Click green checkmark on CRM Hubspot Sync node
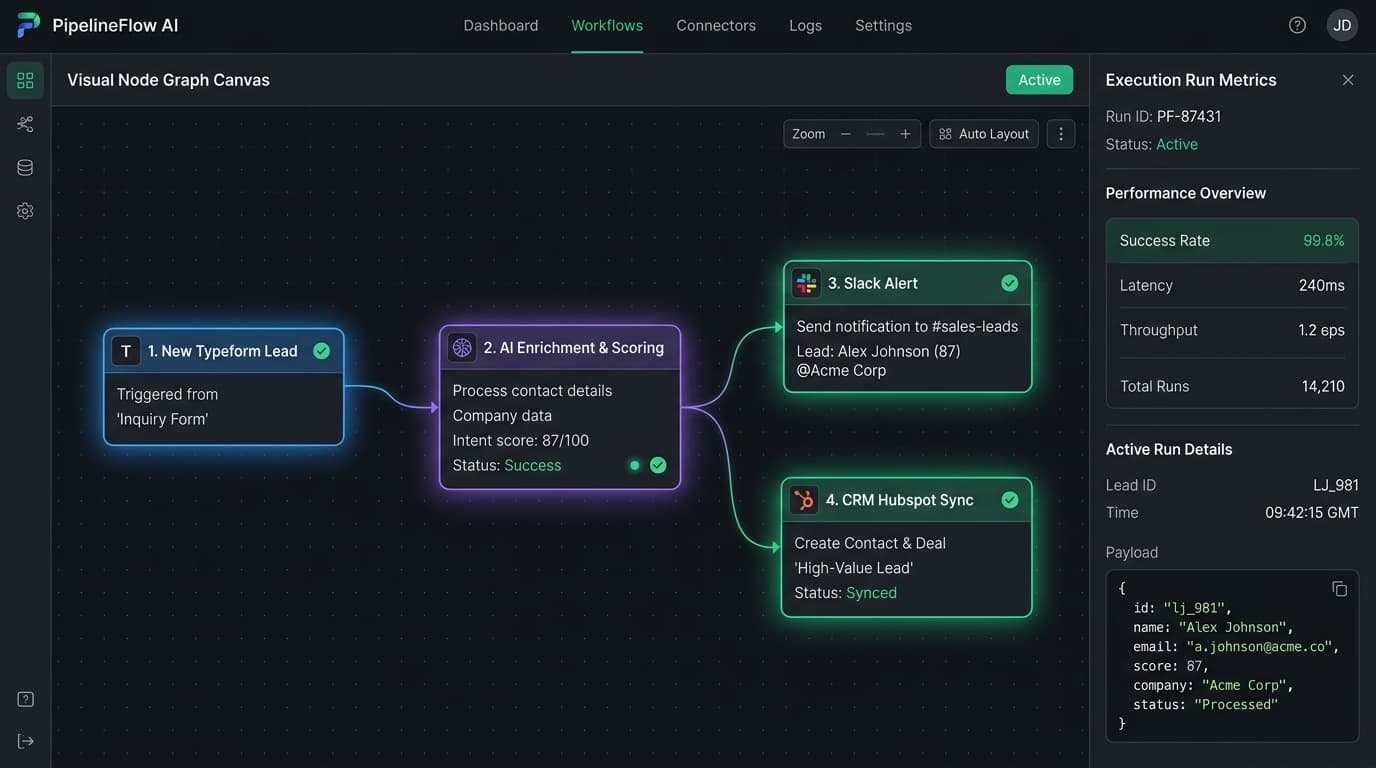Screen dimensions: 1376x768 pos(1010,500)
